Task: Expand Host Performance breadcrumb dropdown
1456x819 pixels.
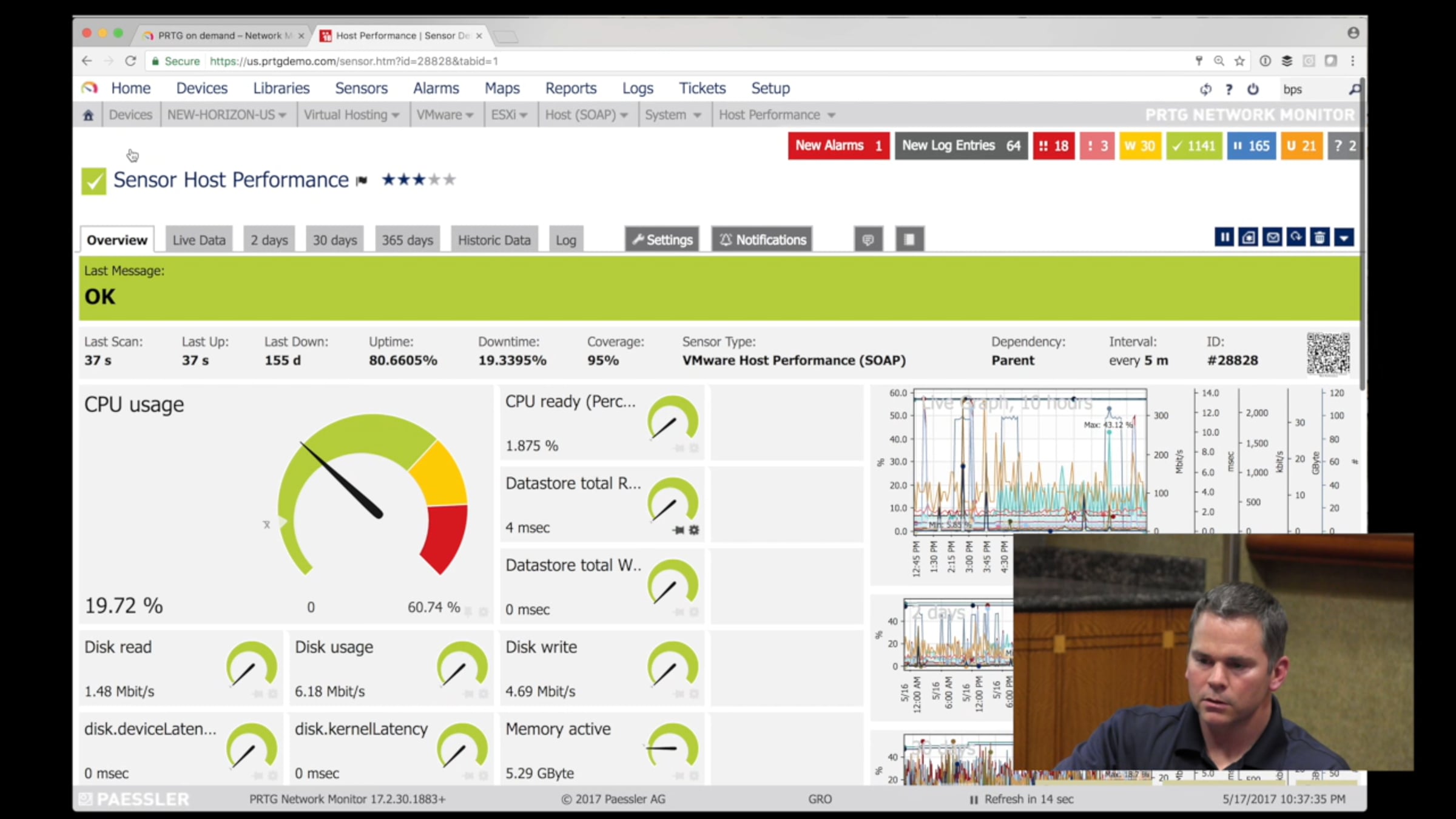Action: [x=831, y=115]
